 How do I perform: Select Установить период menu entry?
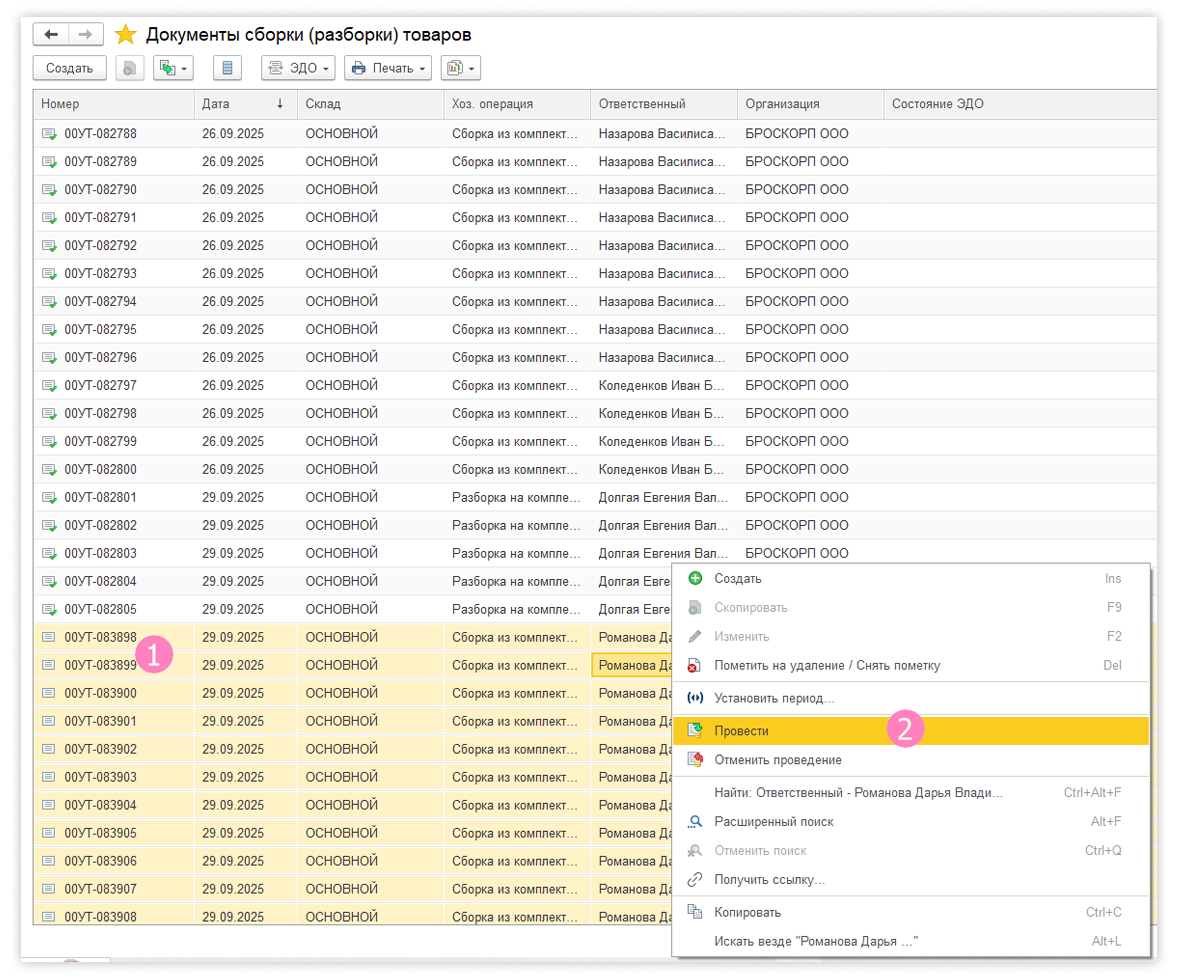click(x=774, y=698)
